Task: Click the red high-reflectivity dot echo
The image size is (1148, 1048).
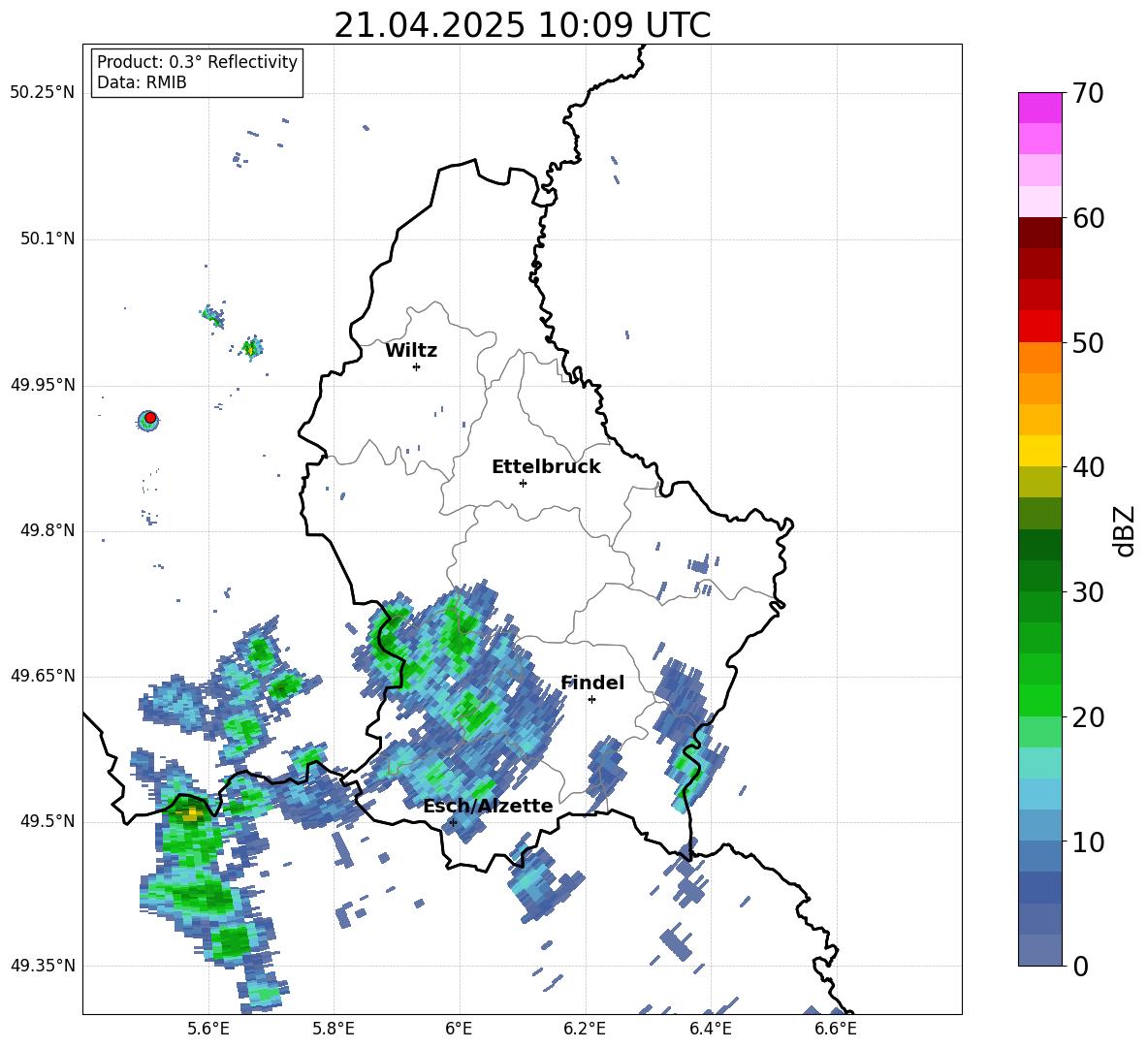Action: (150, 417)
